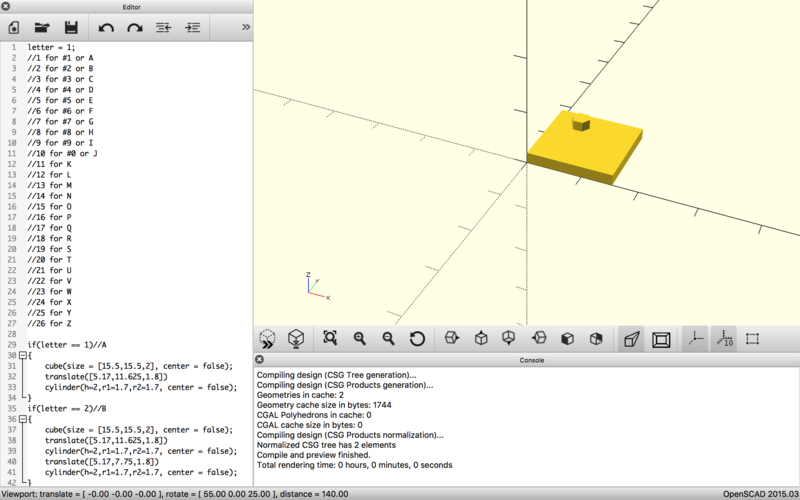Screen dimensions: 800x500
Task: Redo the last edit
Action: (135, 28)
